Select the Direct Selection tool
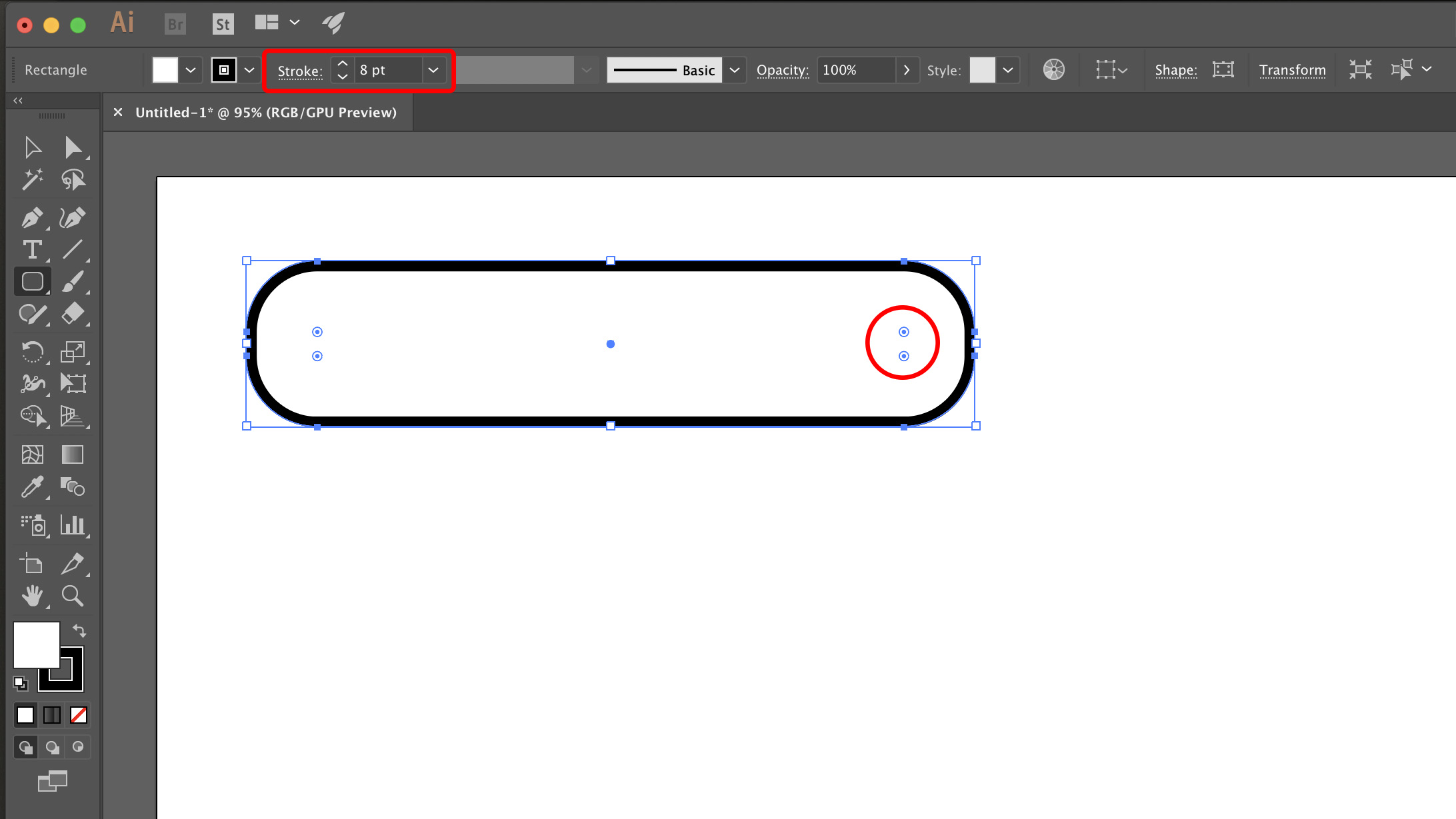 click(73, 147)
